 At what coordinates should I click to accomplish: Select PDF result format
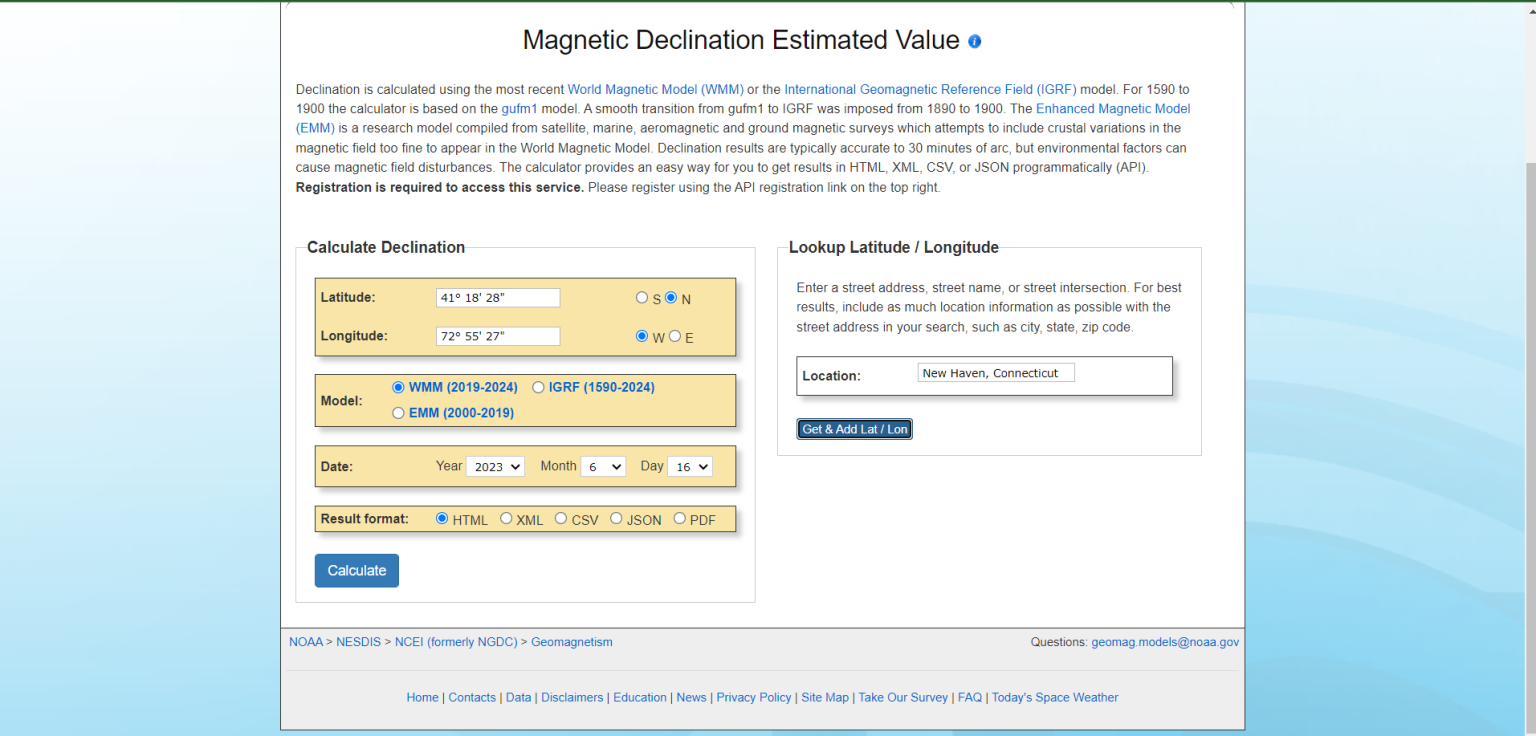pyautogui.click(x=679, y=518)
